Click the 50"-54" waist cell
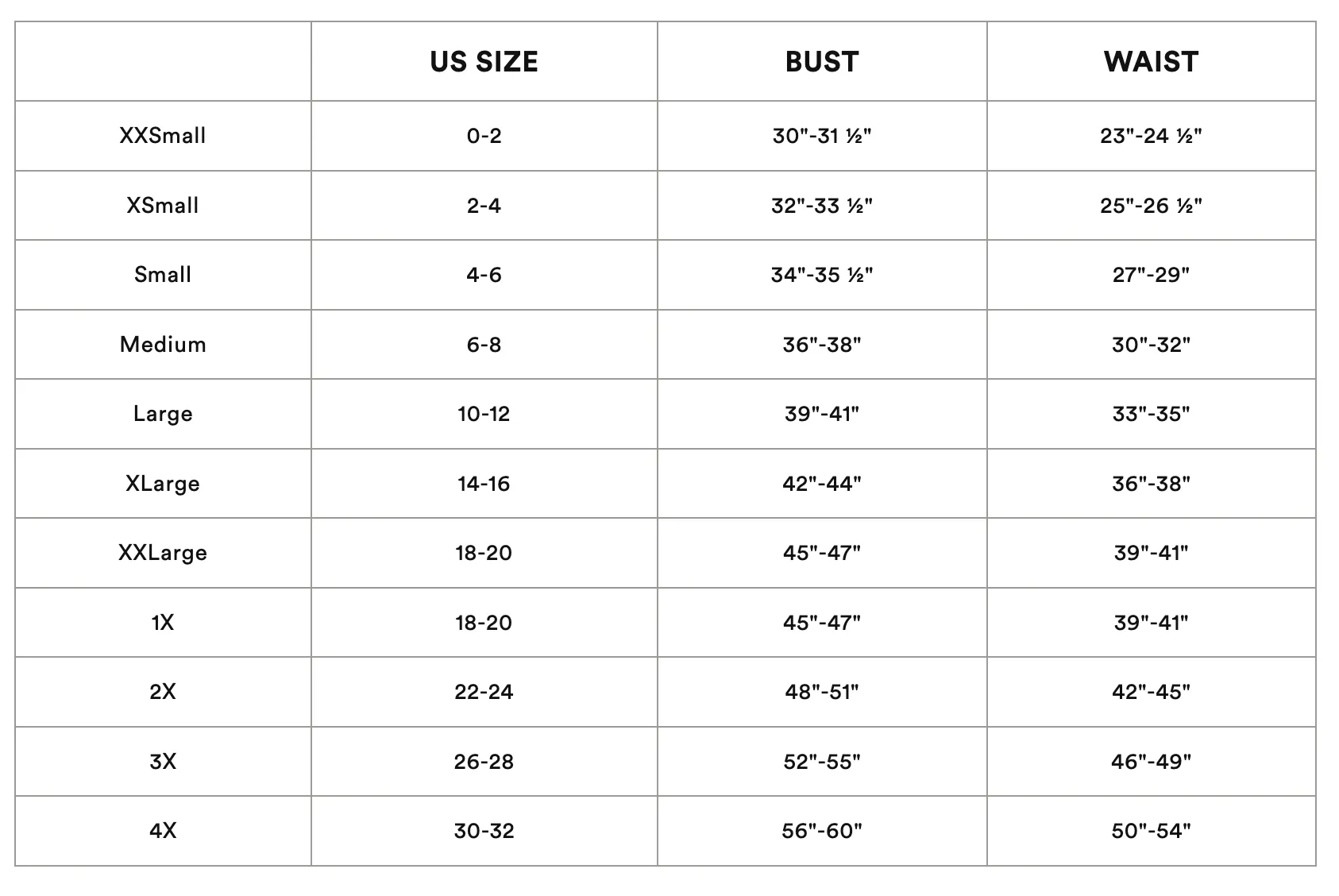This screenshot has height=896, width=1339. [1151, 831]
